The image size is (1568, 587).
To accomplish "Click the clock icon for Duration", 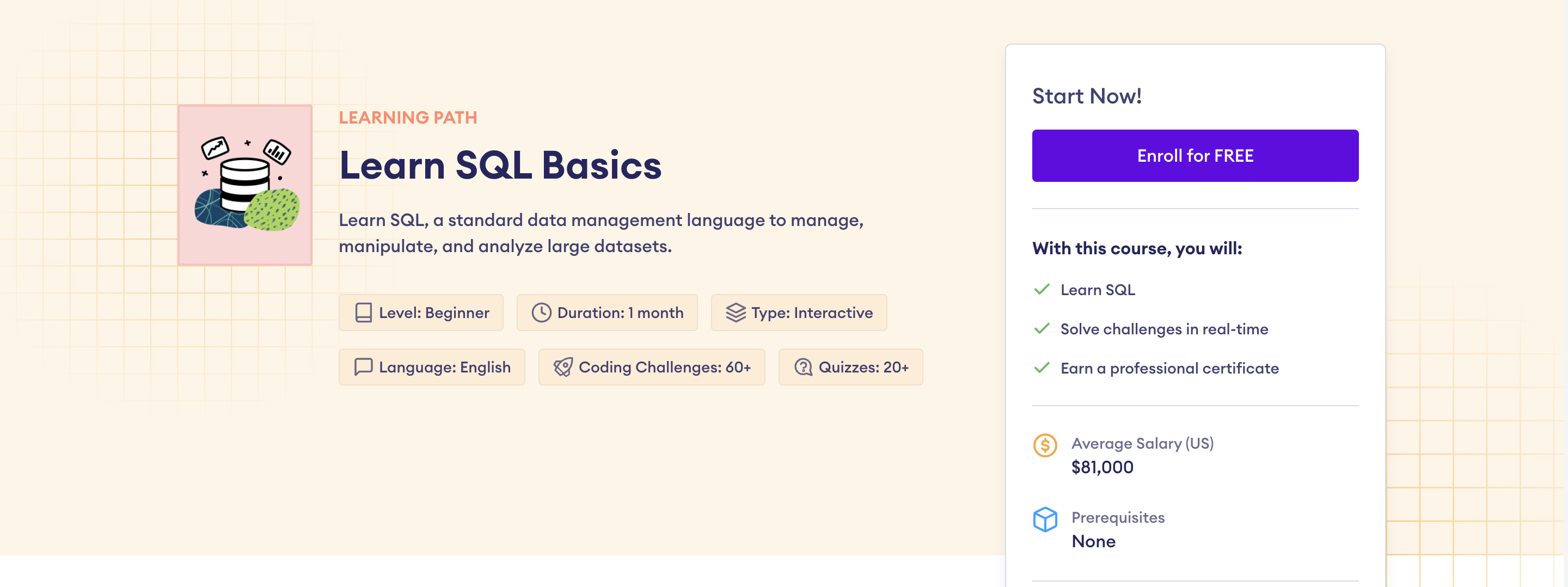I will click(x=541, y=313).
